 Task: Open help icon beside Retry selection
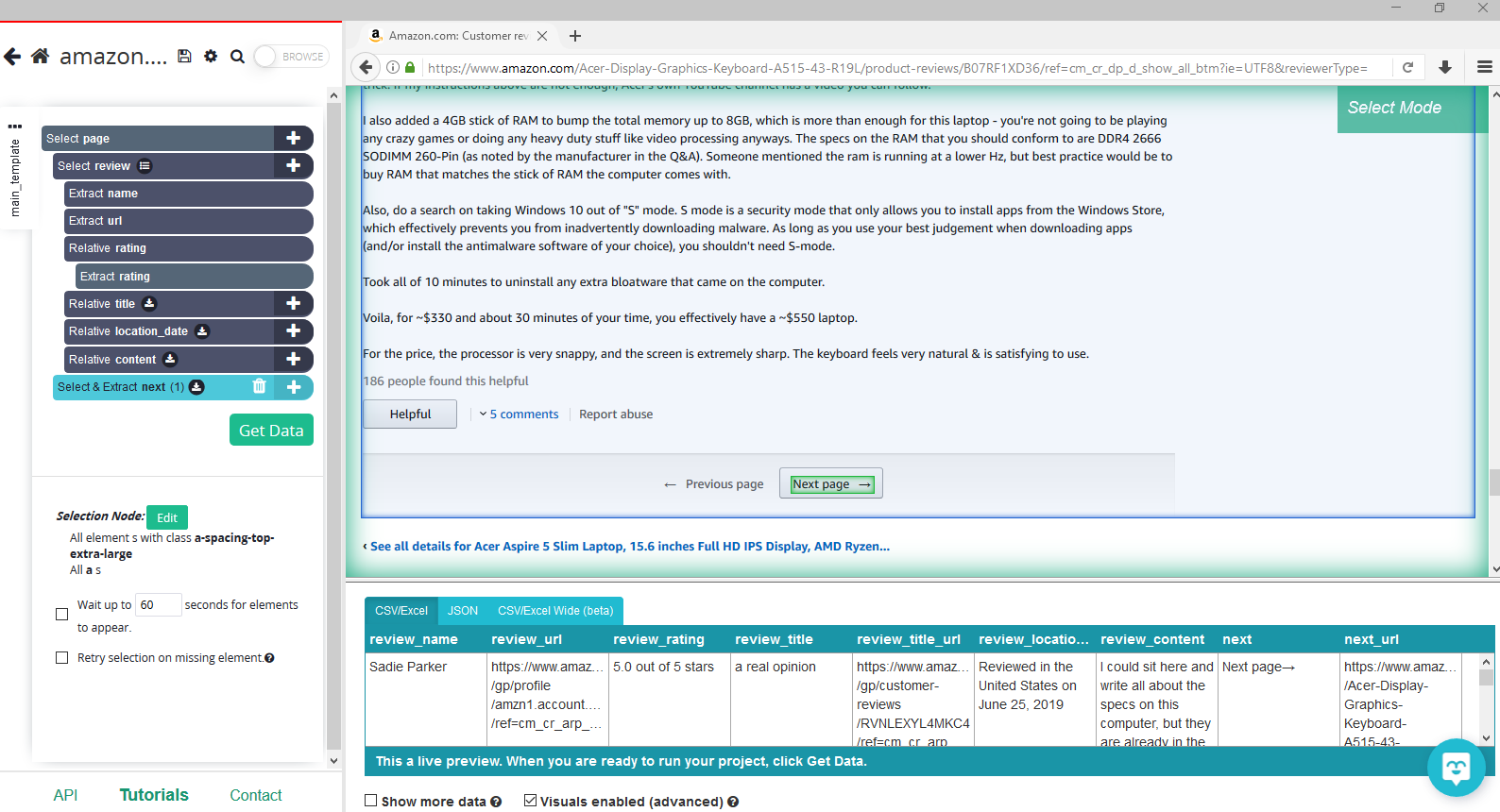(269, 658)
